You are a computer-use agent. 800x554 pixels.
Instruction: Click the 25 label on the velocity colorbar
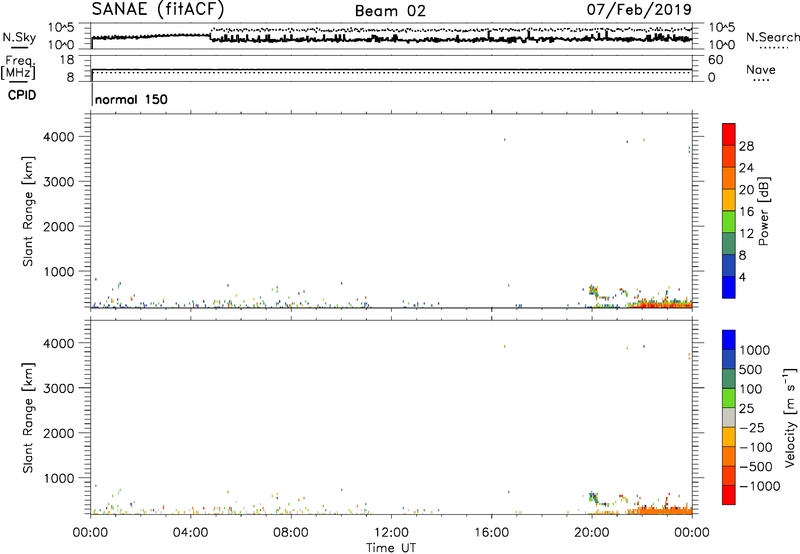(x=746, y=409)
